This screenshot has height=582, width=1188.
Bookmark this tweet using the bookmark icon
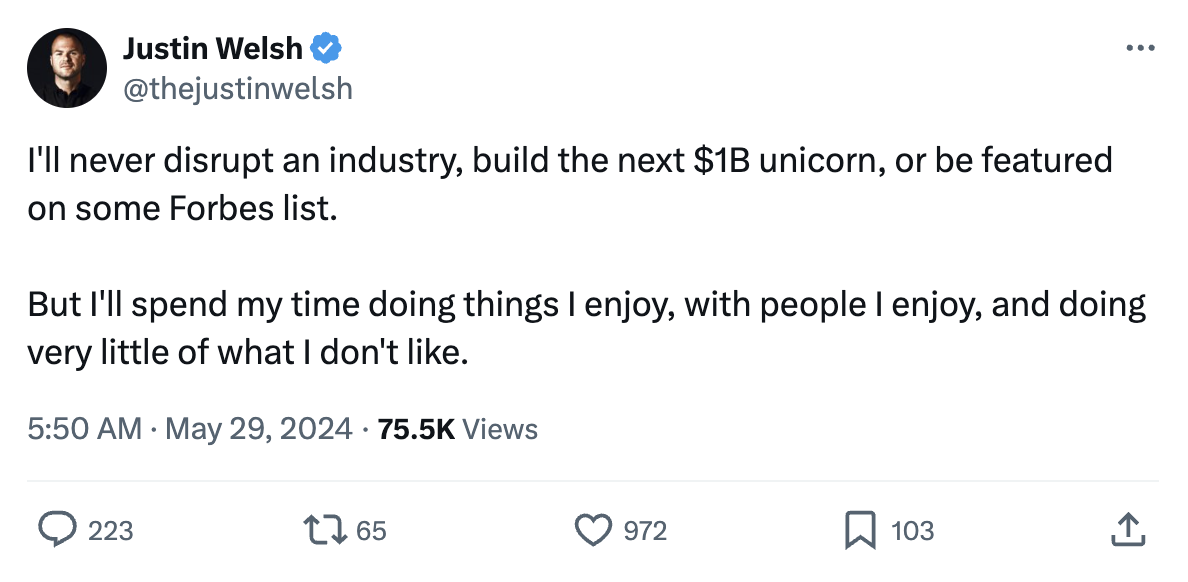point(859,530)
